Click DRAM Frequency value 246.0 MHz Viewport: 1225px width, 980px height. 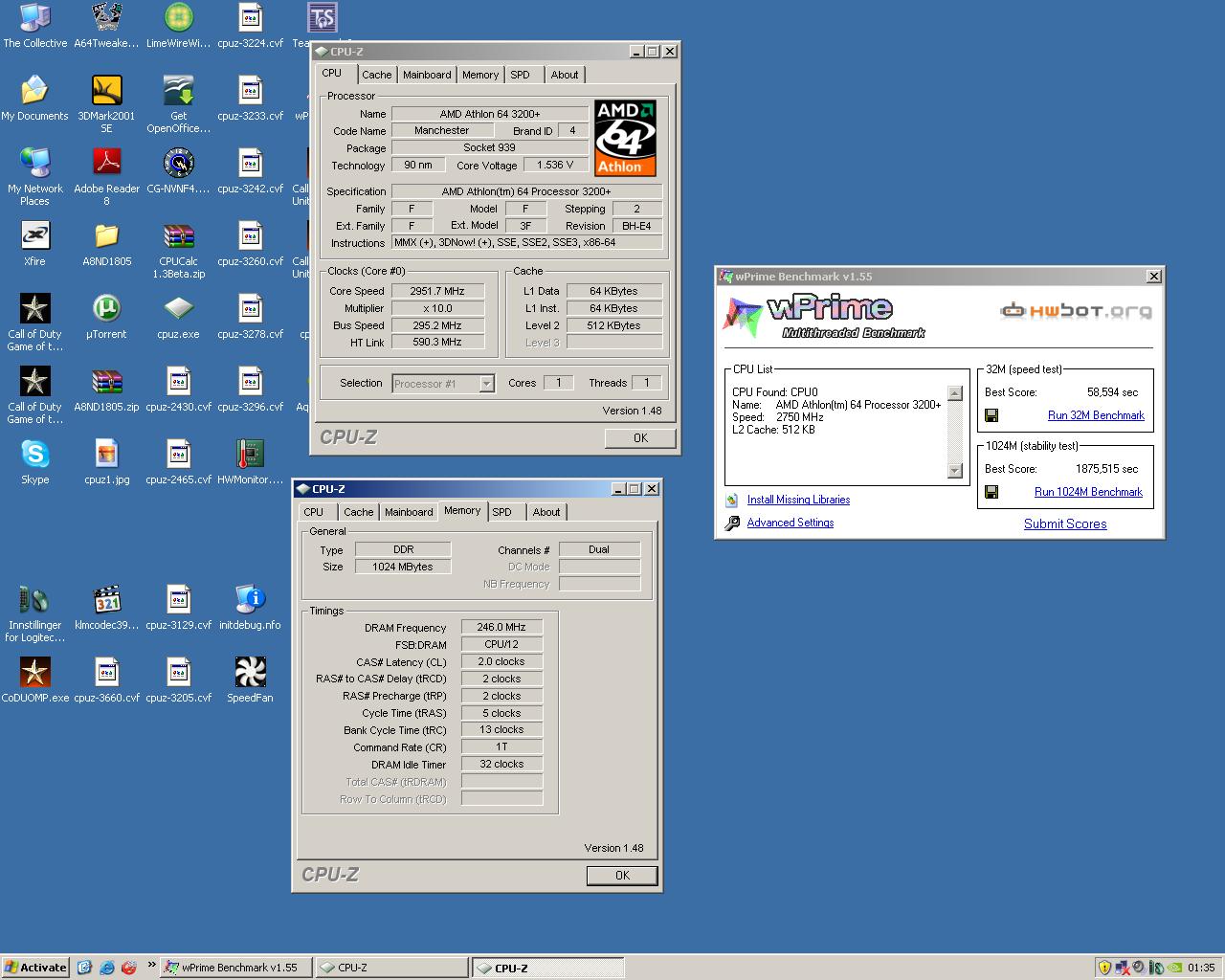click(501, 628)
